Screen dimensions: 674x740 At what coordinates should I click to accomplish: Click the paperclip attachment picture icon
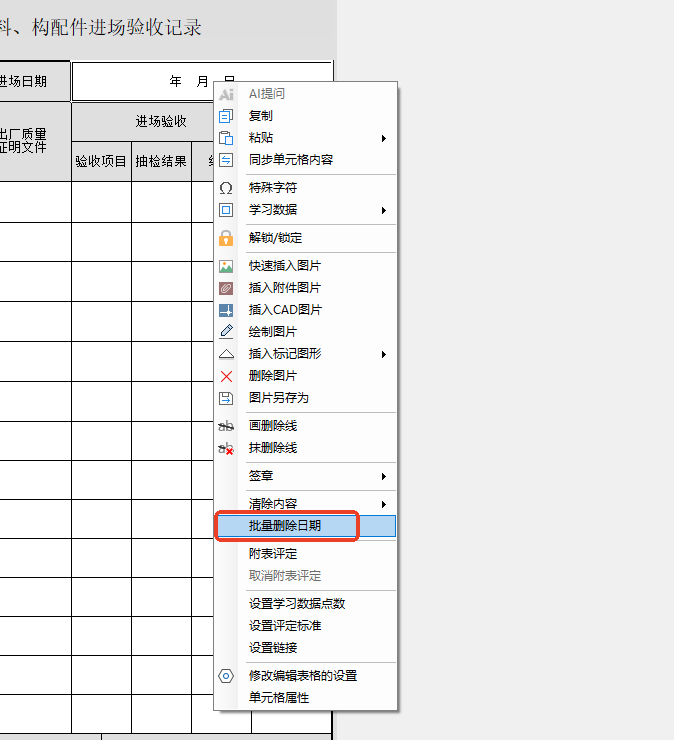226,288
